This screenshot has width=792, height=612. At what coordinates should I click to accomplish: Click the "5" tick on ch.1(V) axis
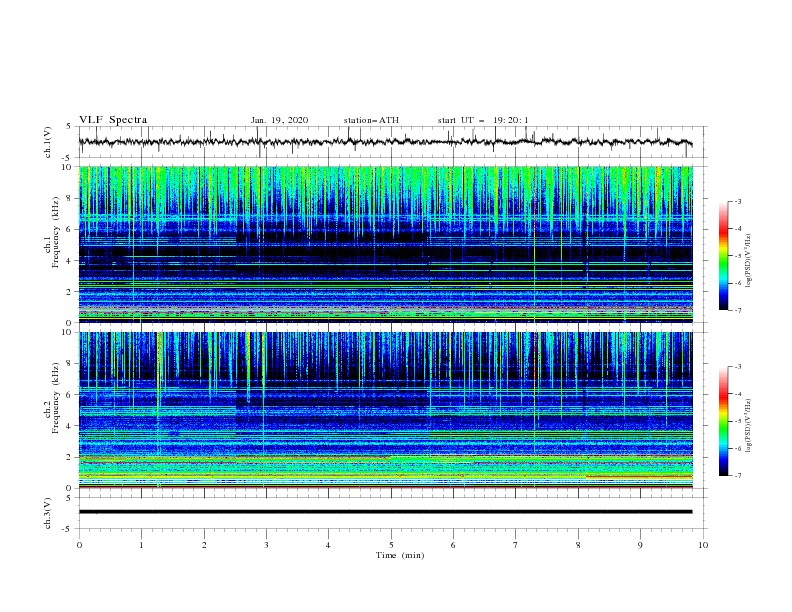(70, 126)
